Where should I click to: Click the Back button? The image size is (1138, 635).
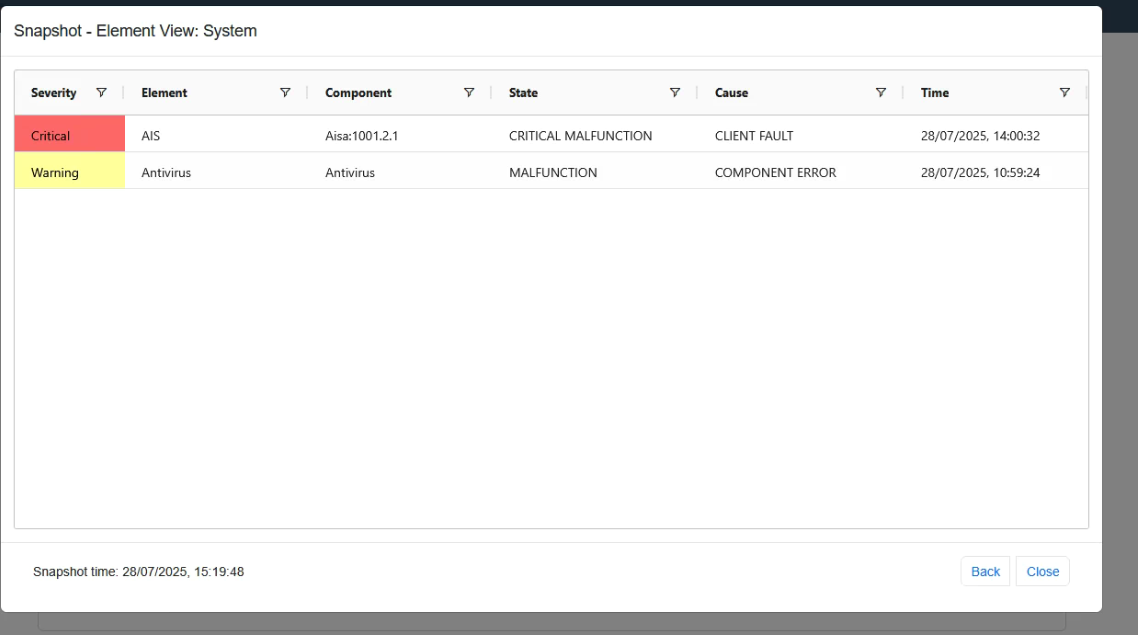(x=986, y=571)
